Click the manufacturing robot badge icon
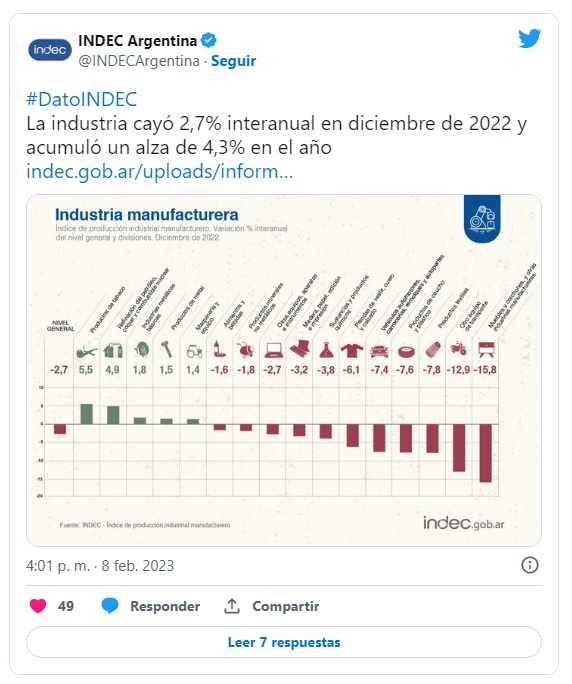572x684 pixels. coord(482,219)
